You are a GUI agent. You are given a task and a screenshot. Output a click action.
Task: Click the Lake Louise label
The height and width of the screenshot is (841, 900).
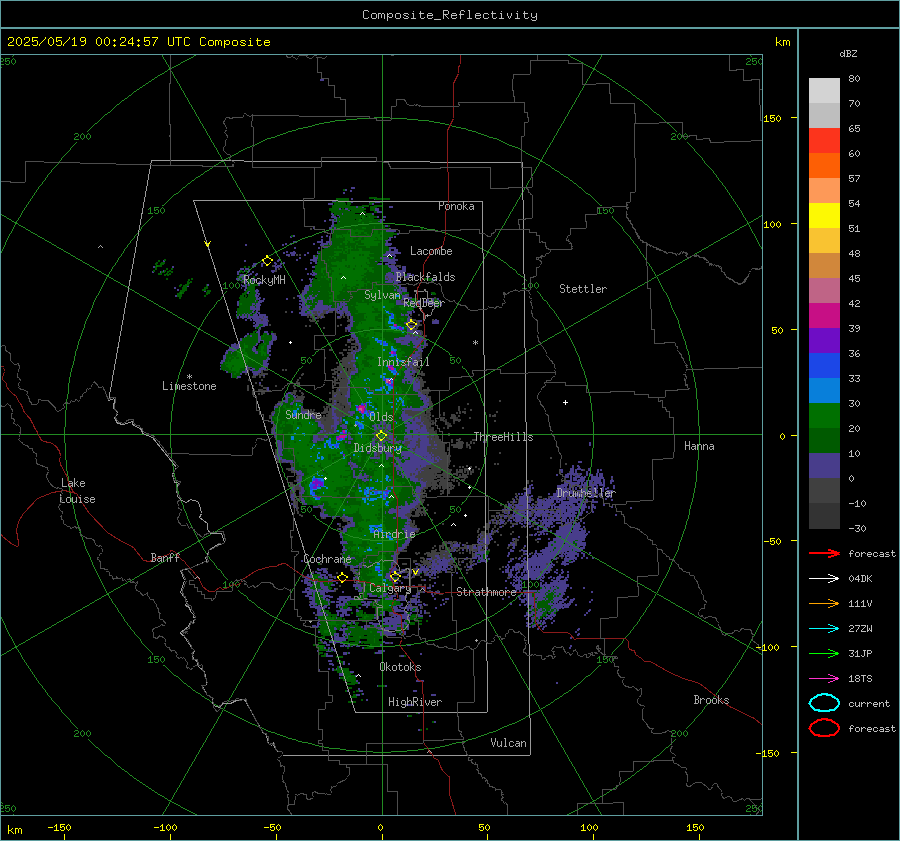pos(77,491)
